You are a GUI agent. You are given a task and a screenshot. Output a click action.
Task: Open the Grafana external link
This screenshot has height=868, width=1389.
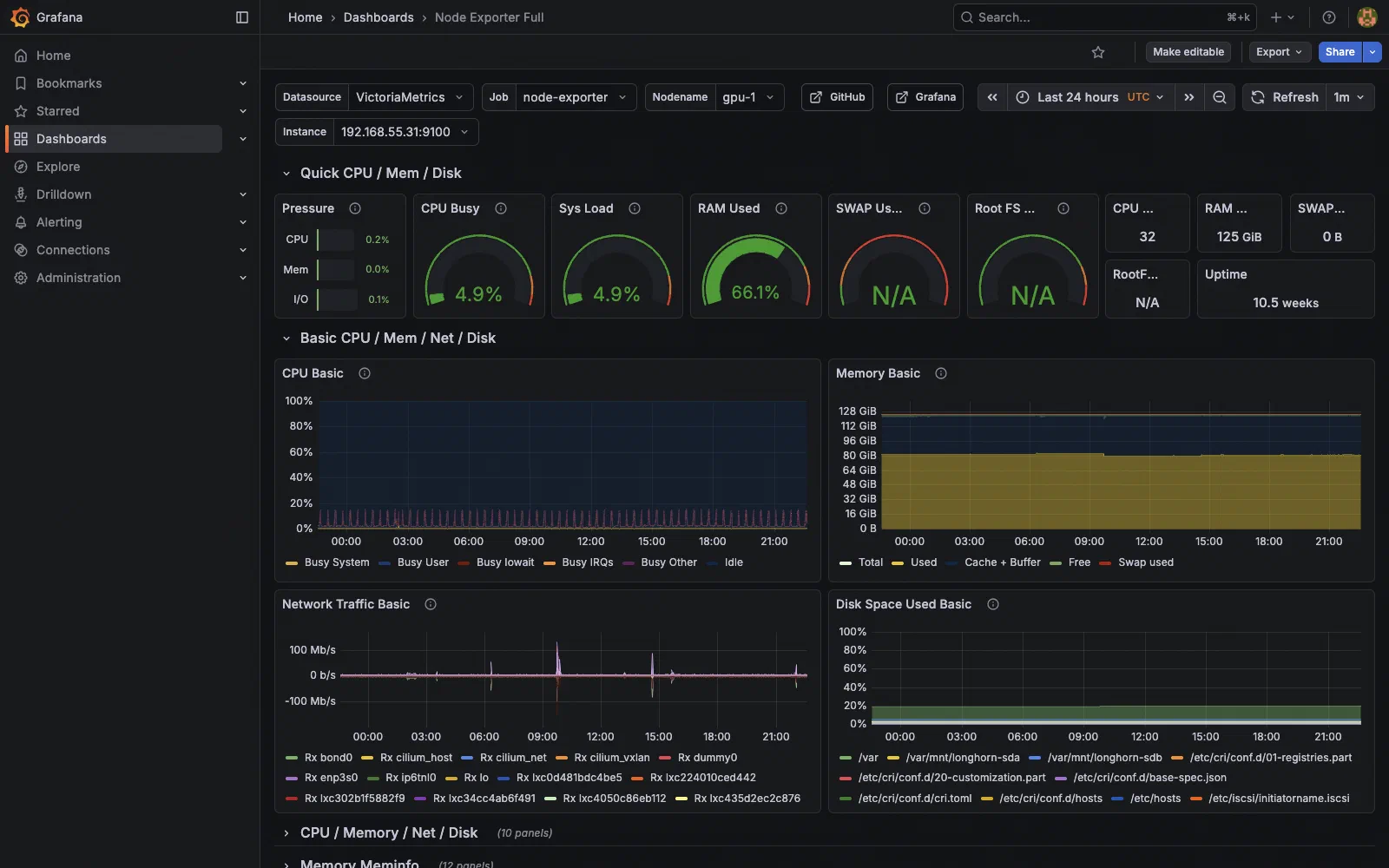pyautogui.click(x=925, y=97)
